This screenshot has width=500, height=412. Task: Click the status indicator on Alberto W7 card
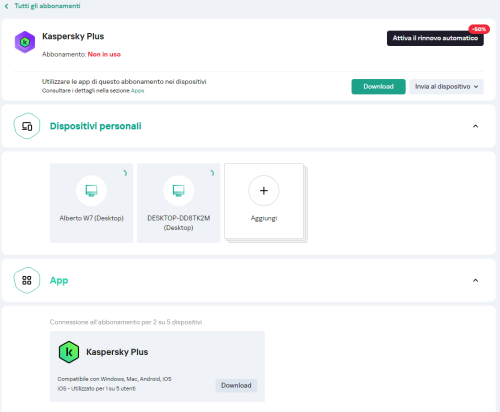coord(125,173)
